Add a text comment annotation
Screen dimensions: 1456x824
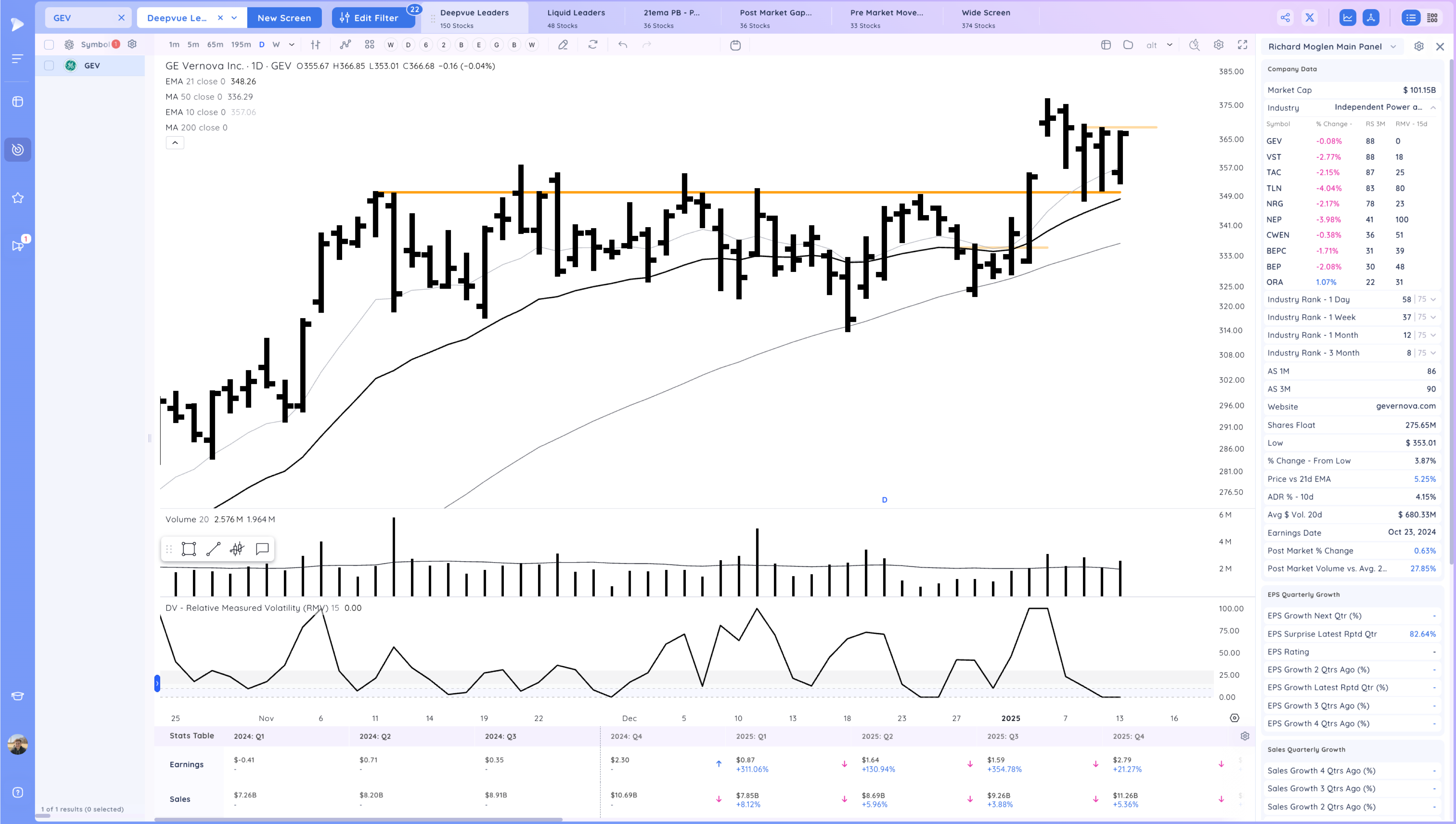click(262, 549)
